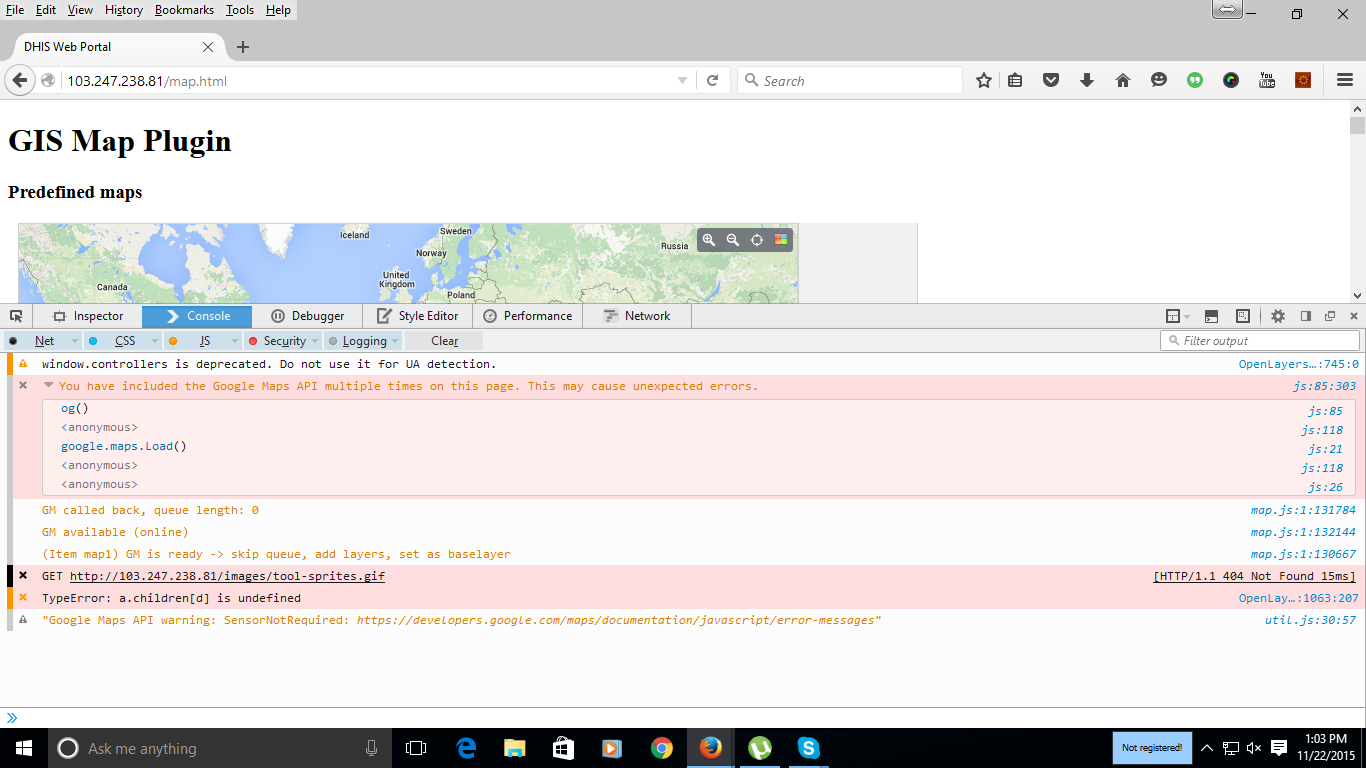Screen dimensions: 1366x768
Task: Zoom out on the map
Action: tap(733, 240)
